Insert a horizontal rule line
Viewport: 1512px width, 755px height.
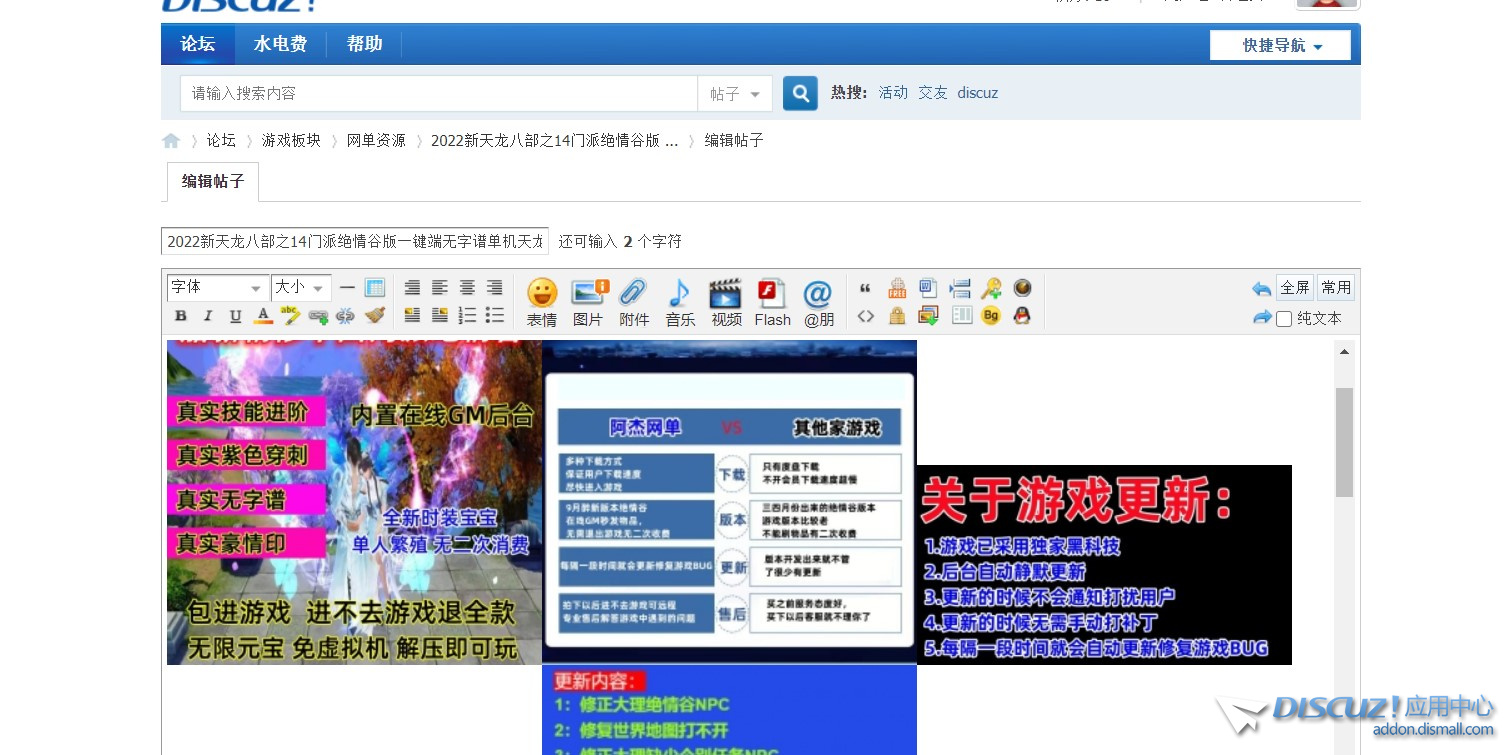point(347,288)
